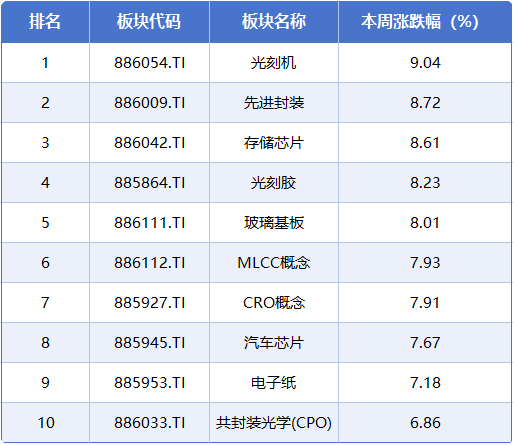Click the 排名 column header
This screenshot has width=514, height=445.
45,22
